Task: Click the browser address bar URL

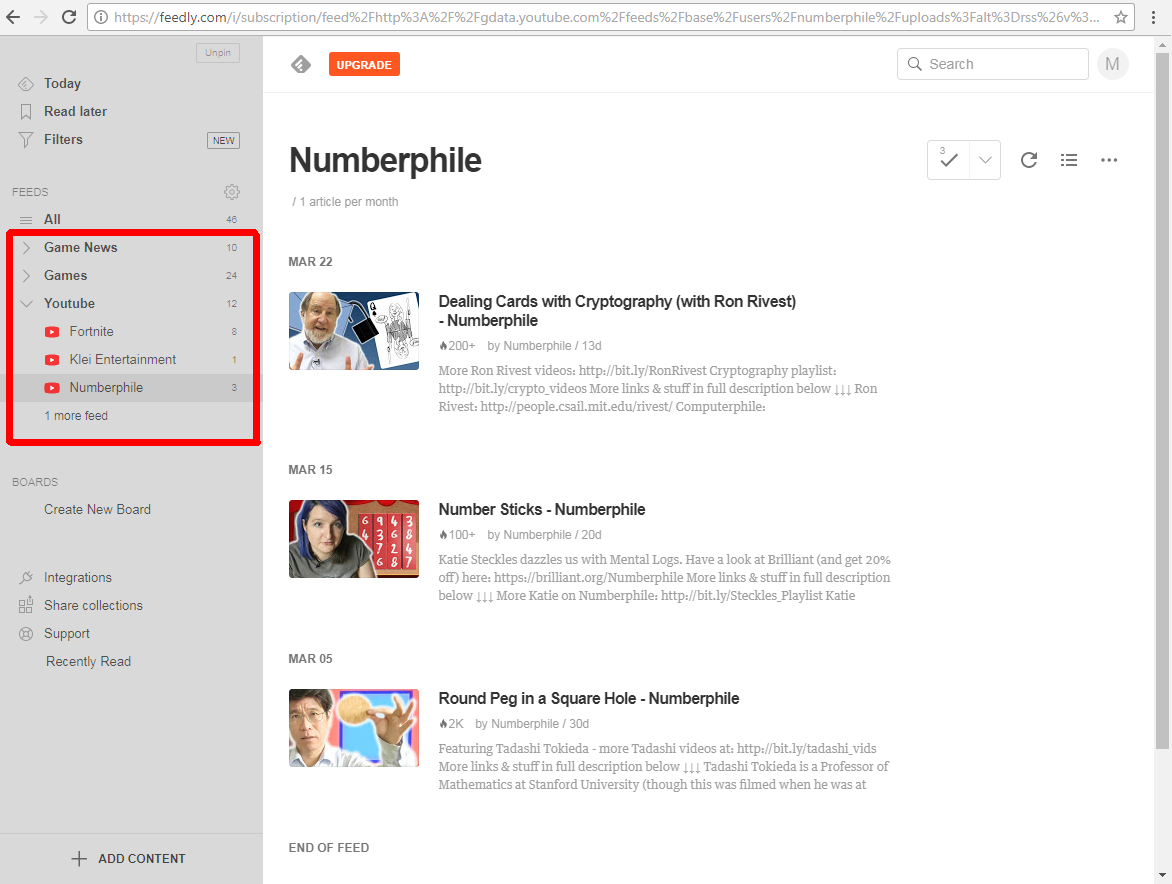Action: tap(606, 16)
